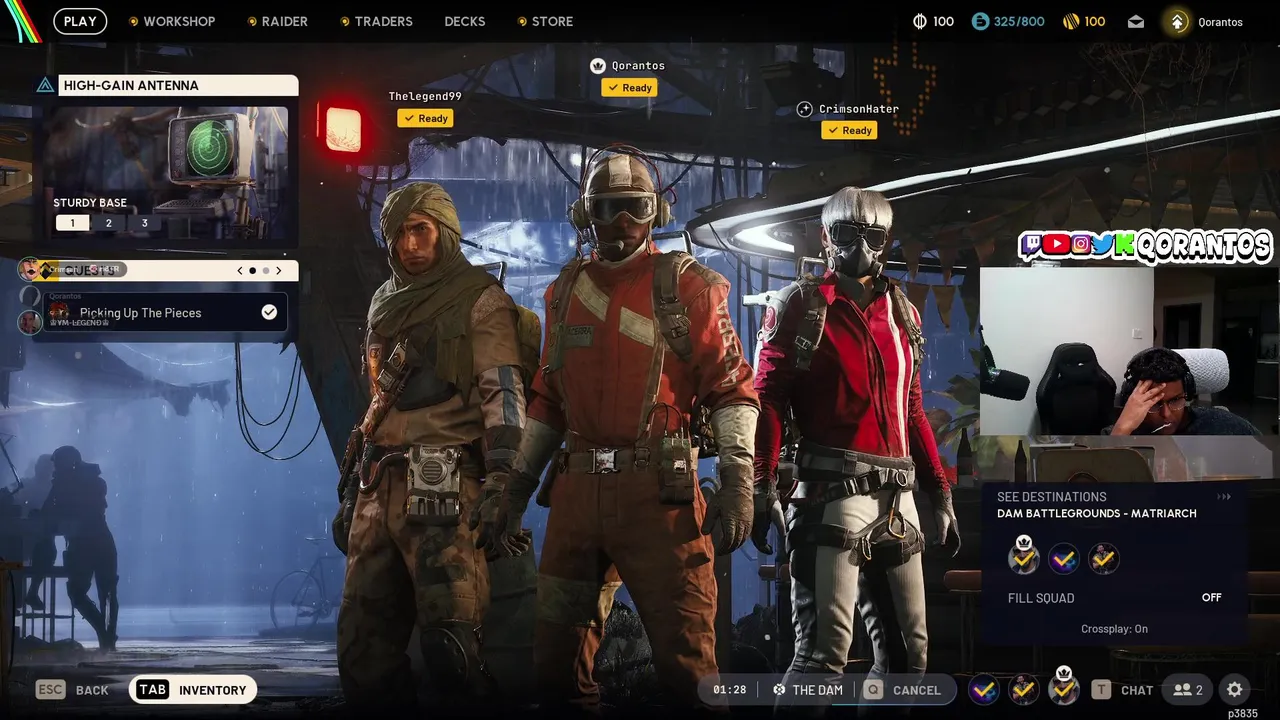Viewport: 1280px width, 720px height.
Task: Toggle Ready status under CrimsonHater
Action: pyautogui.click(x=849, y=130)
